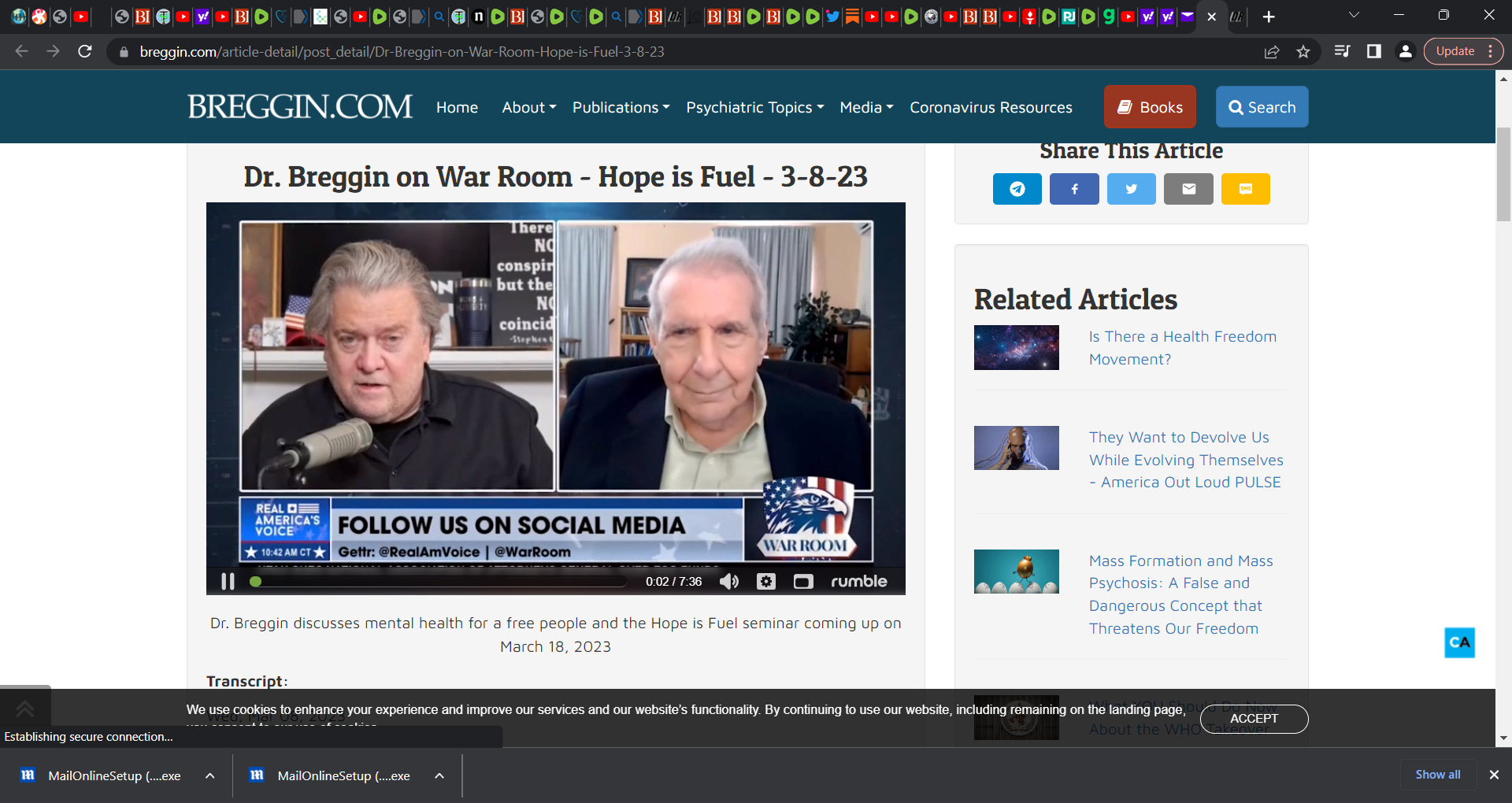
Task: Share article on Facebook
Action: (x=1074, y=189)
